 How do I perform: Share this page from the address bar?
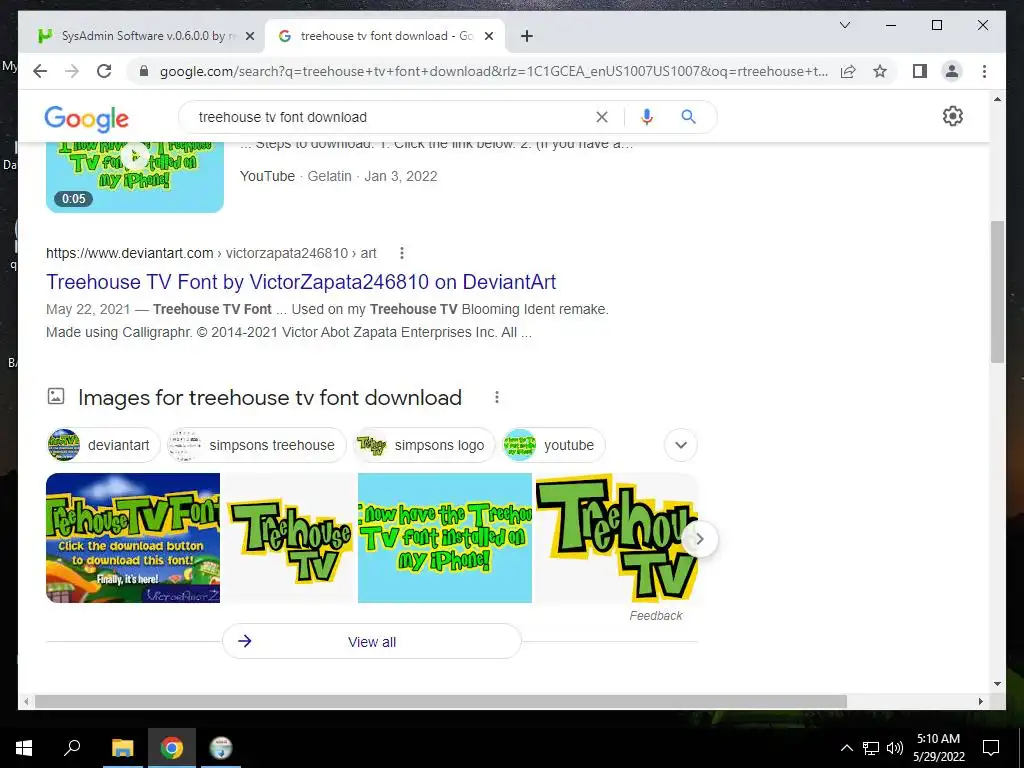(848, 71)
